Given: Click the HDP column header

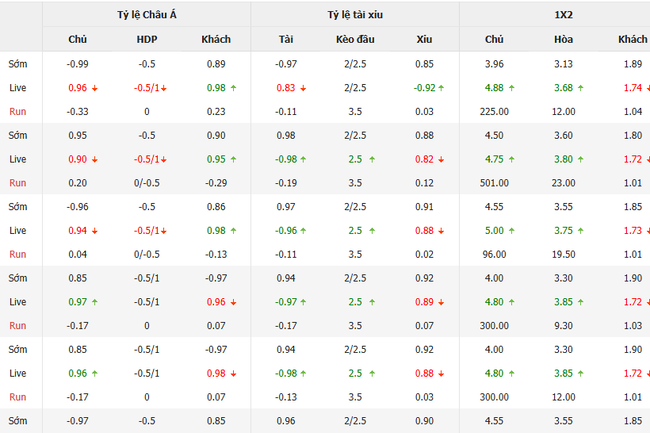Looking at the screenshot, I should click(x=146, y=40).
